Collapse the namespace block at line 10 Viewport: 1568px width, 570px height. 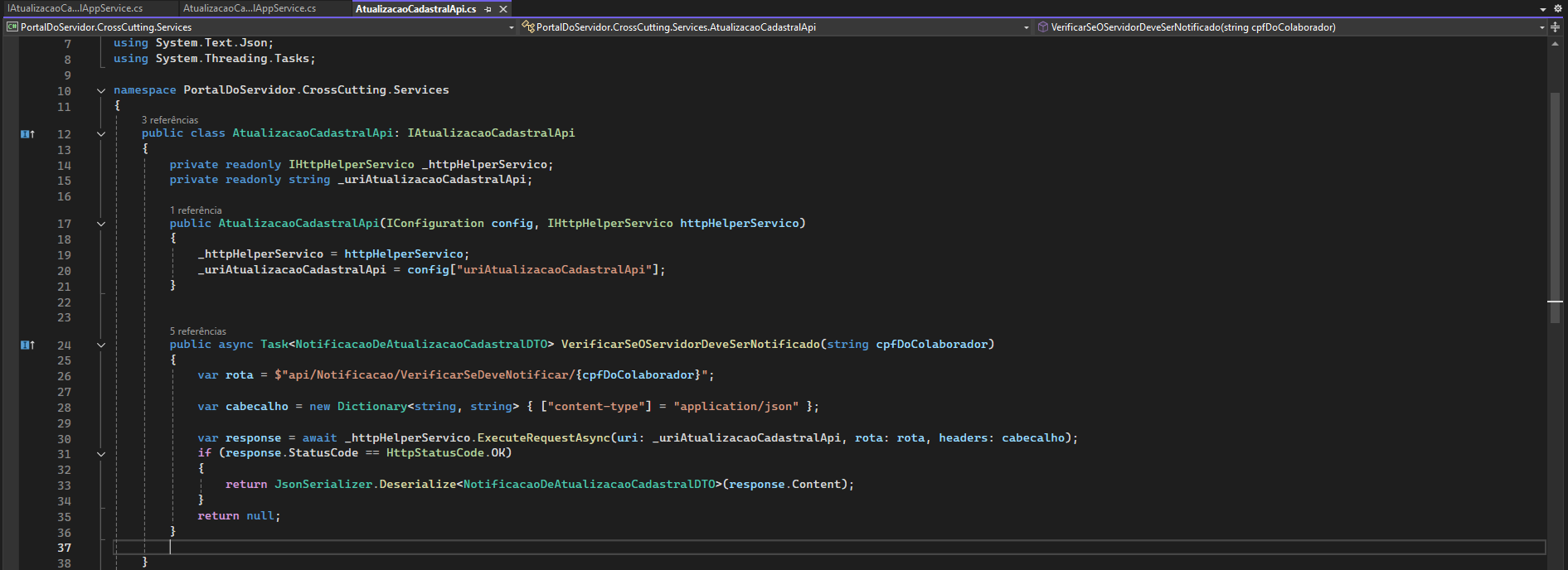pos(101,91)
